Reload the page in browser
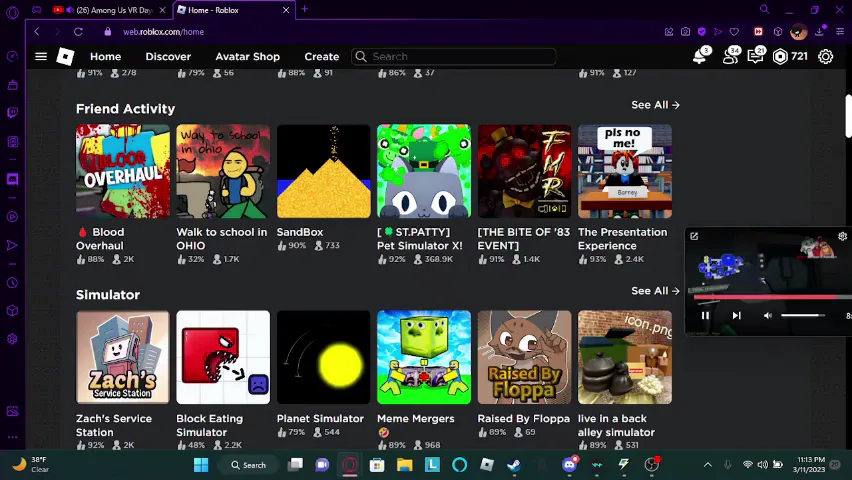This screenshot has height=480, width=852. click(78, 32)
